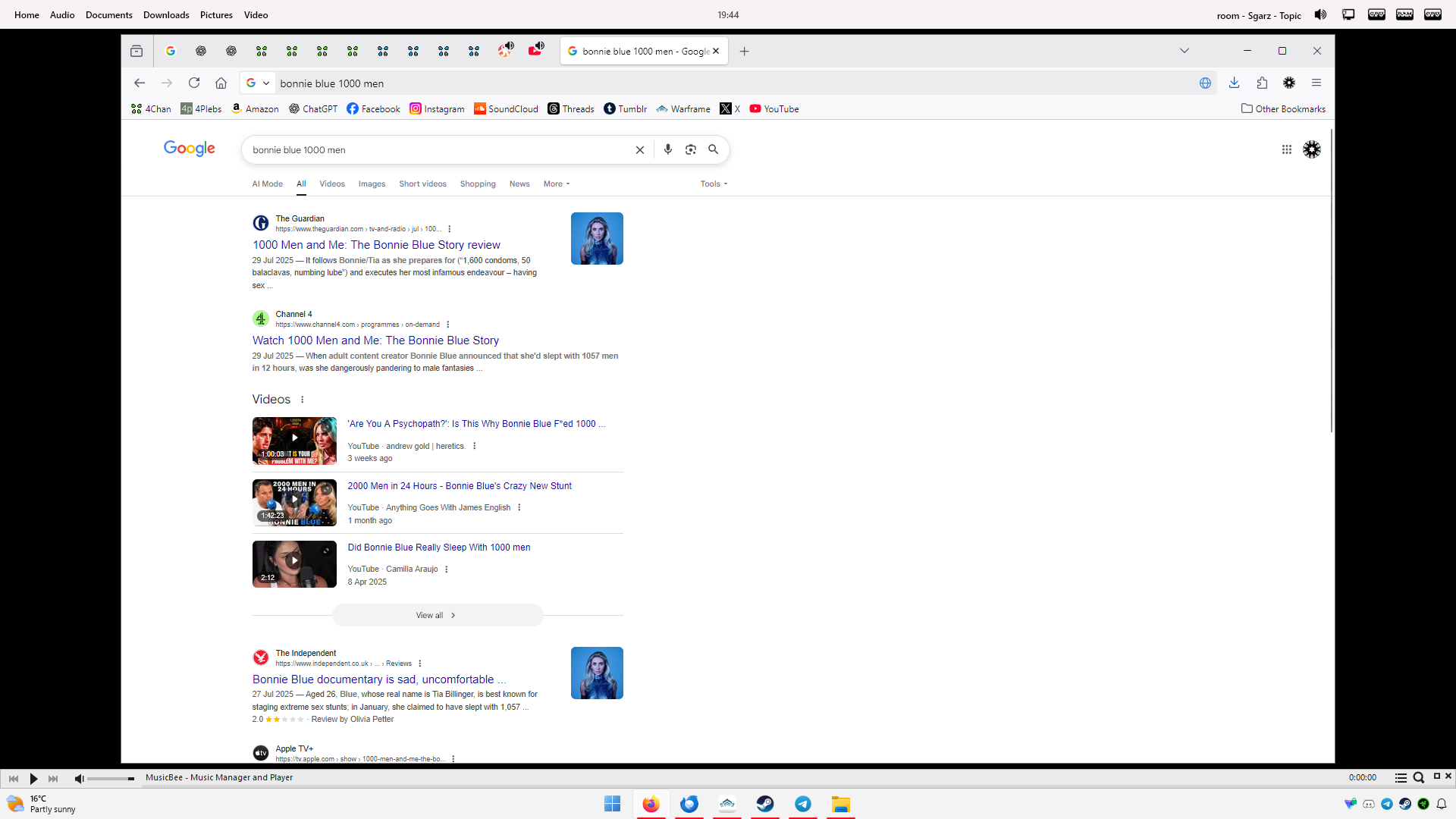Open options for Channel 4 result
1456x819 pixels.
point(448,325)
